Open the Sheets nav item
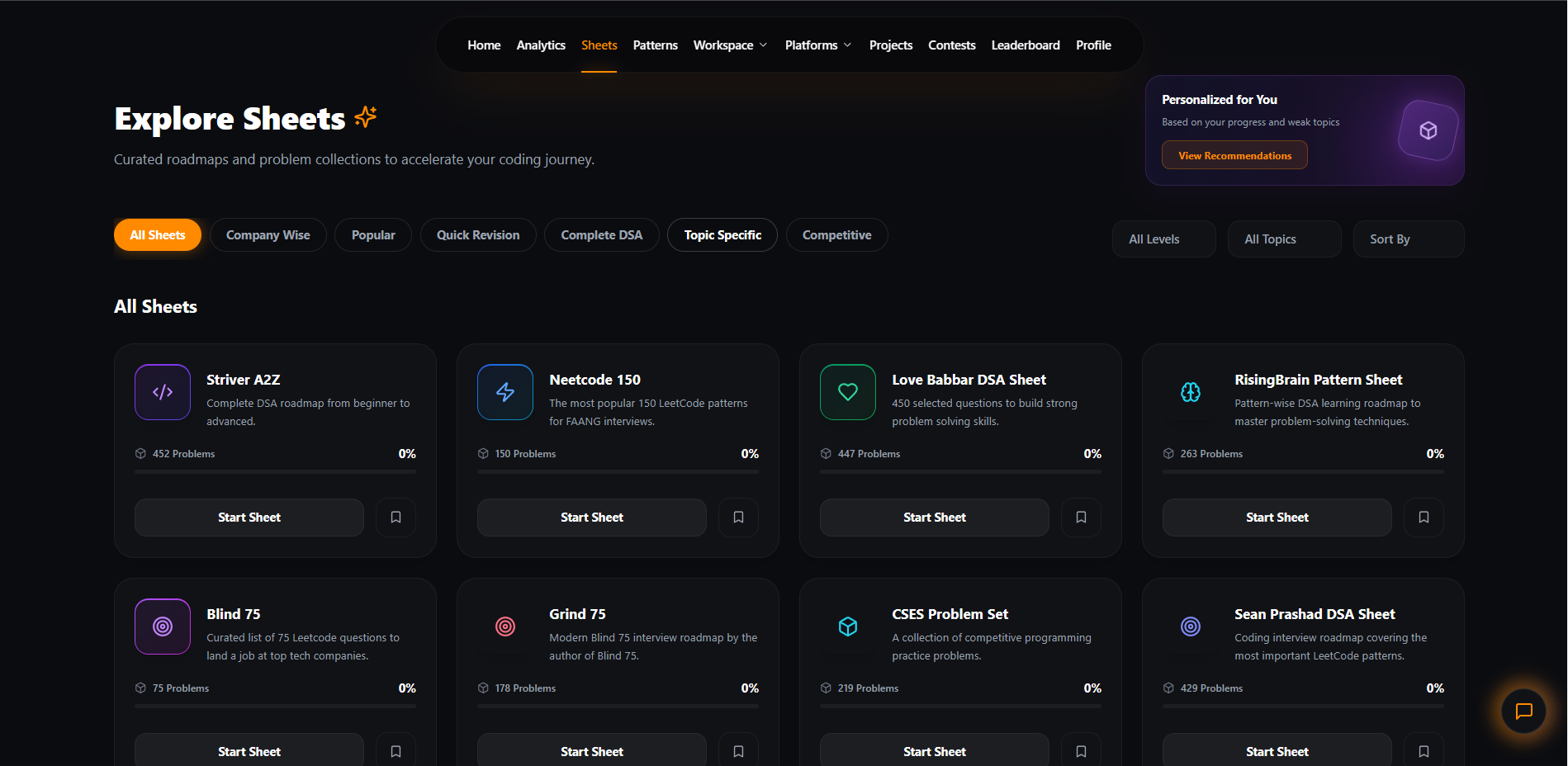 (x=599, y=45)
